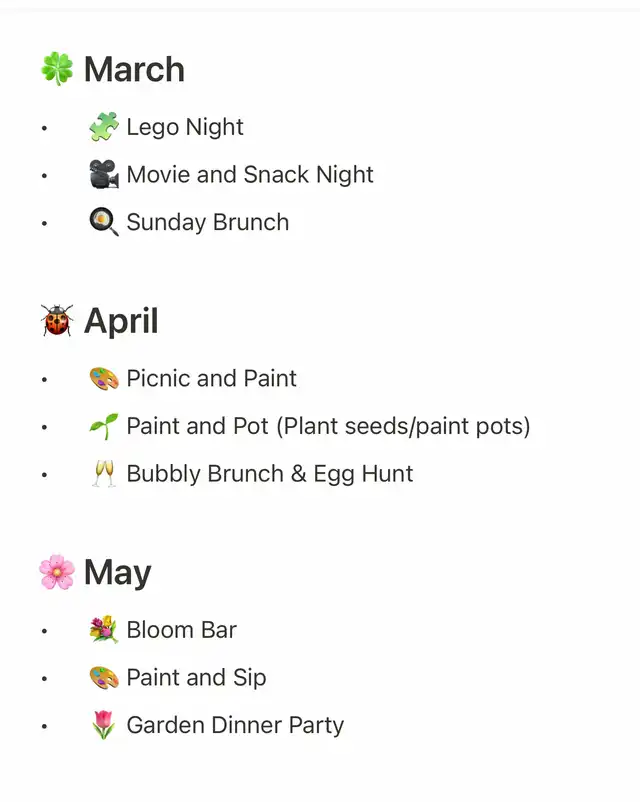Image resolution: width=640 pixels, height=802 pixels.
Task: Click the Garden Dinner Party list item
Action: [x=235, y=725]
